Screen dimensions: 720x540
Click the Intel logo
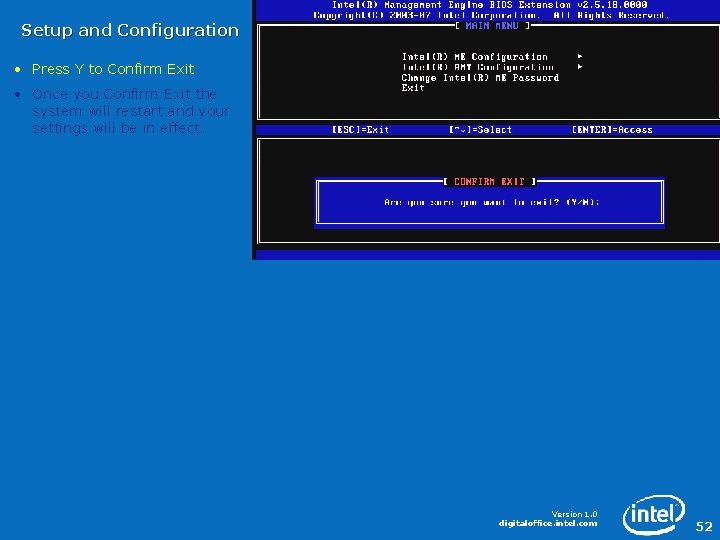(653, 514)
